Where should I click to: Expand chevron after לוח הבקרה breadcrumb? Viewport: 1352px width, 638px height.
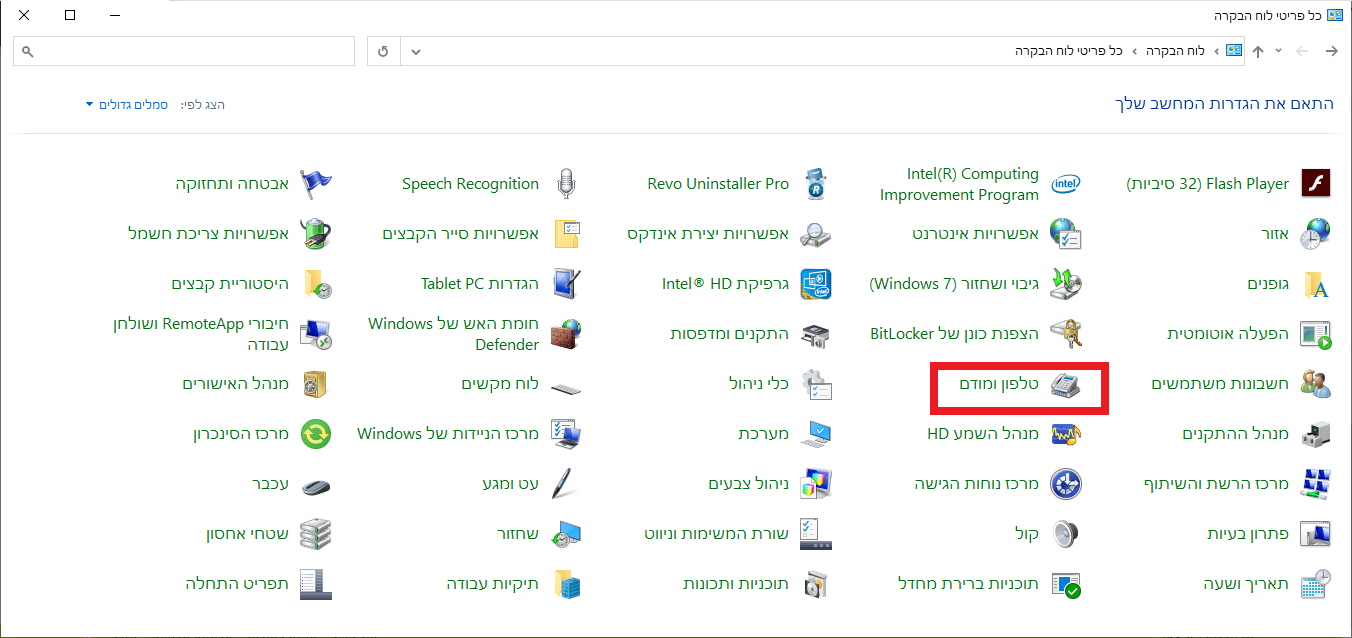1134,51
